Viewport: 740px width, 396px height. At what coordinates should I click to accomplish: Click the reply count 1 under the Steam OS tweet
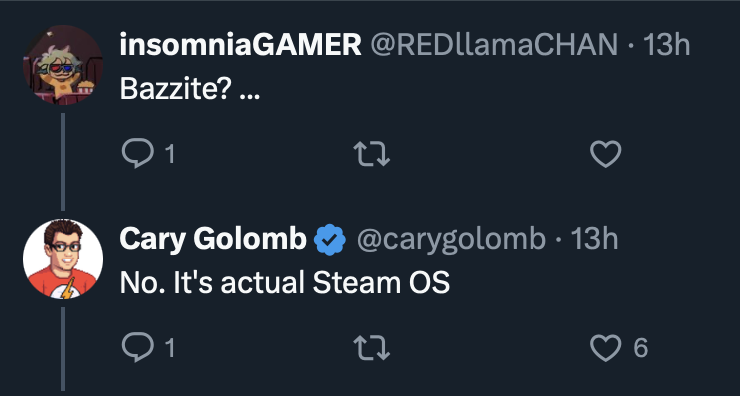[170, 348]
